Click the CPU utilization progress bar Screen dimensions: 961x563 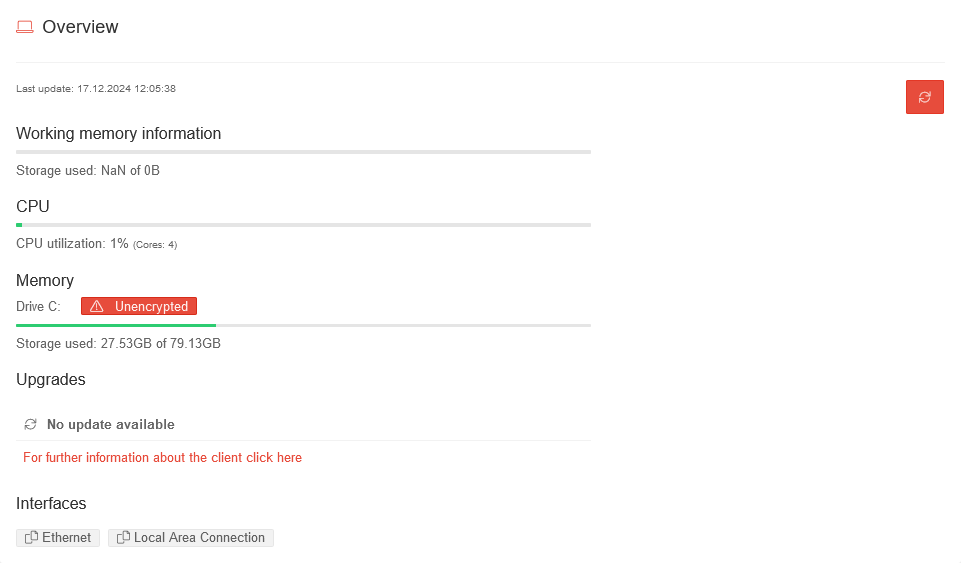click(x=303, y=225)
